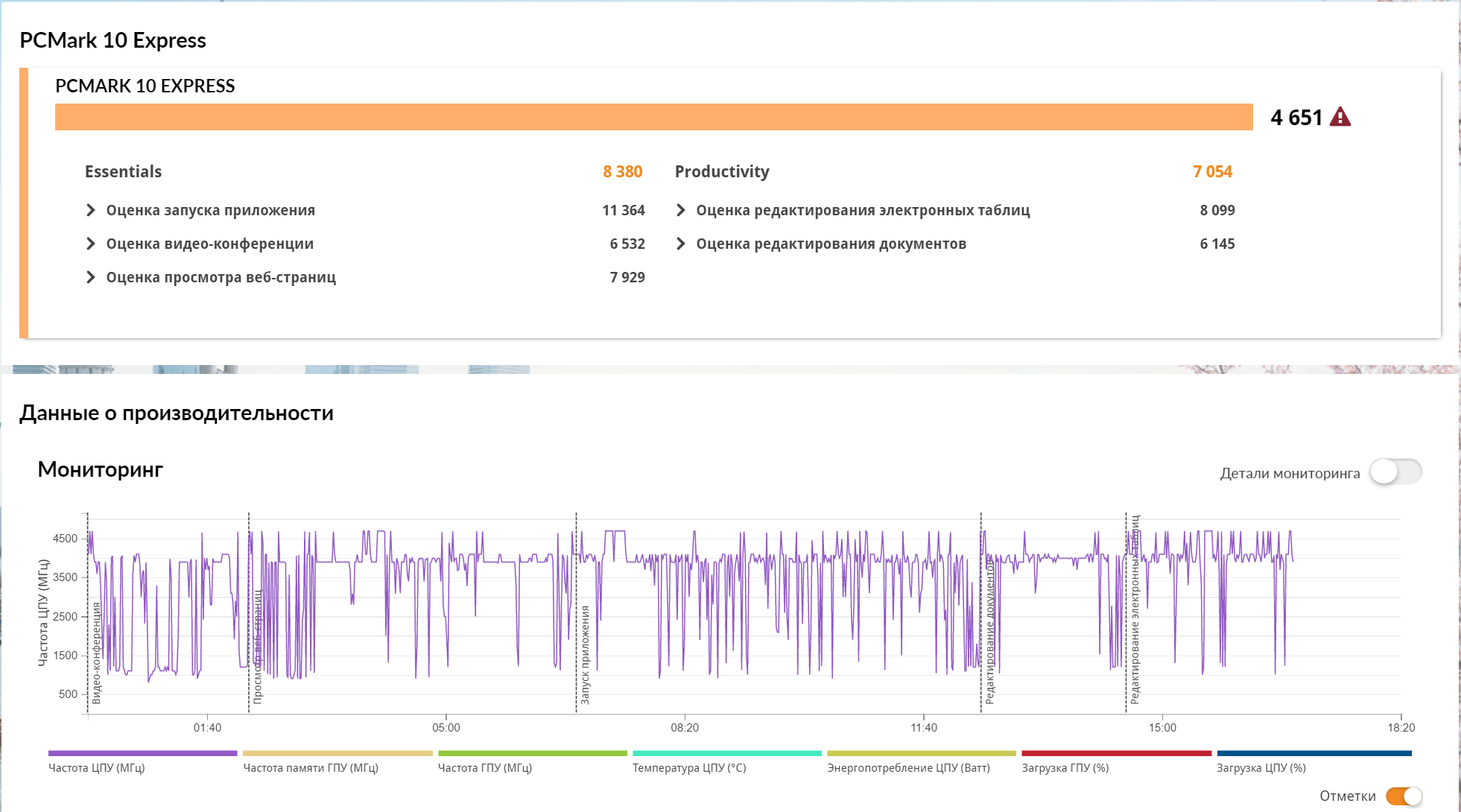
Task: Click Температура ЦПУ (°C) teal legend
Action: pyautogui.click(x=726, y=754)
